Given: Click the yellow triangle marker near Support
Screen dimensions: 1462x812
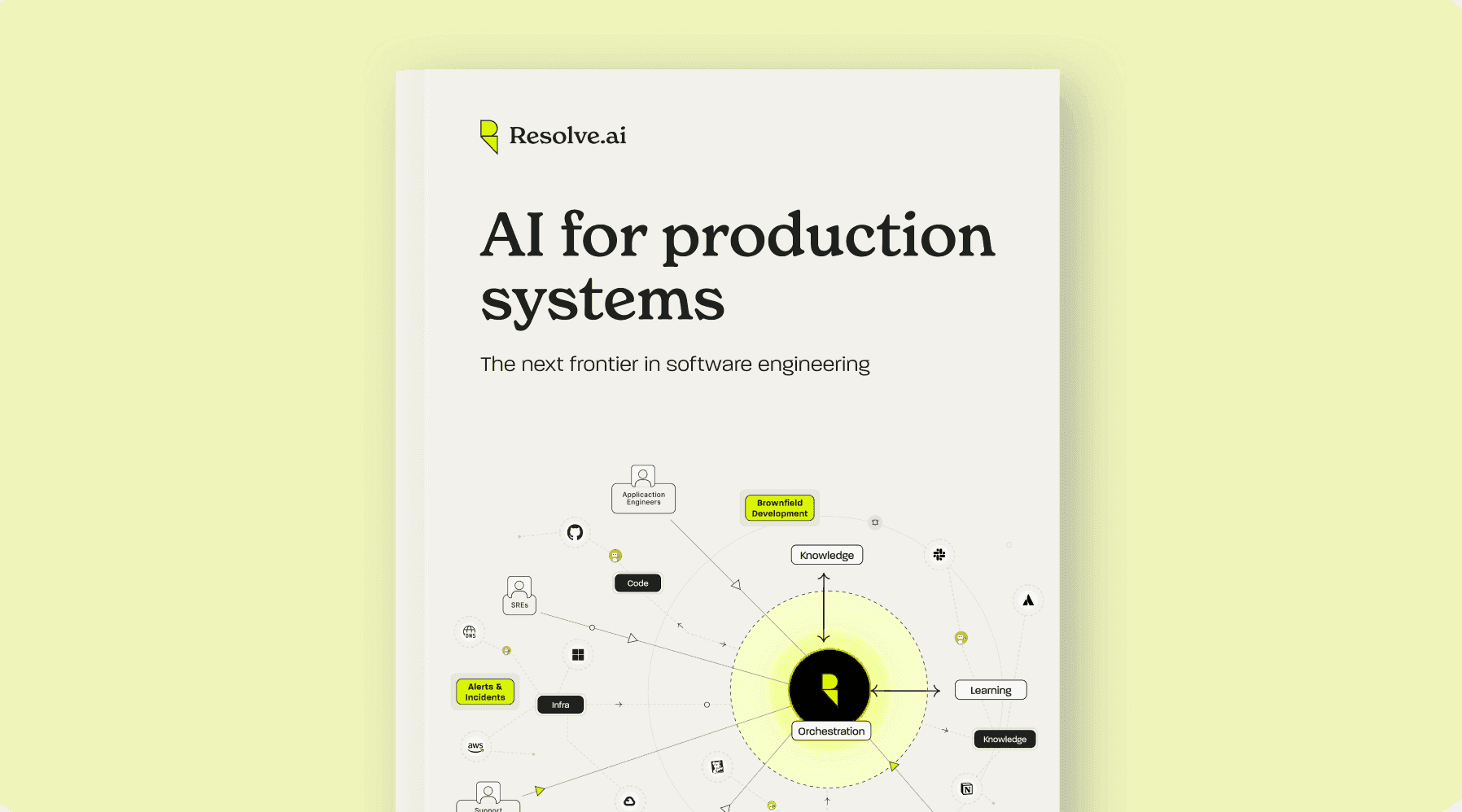Looking at the screenshot, I should tap(538, 789).
